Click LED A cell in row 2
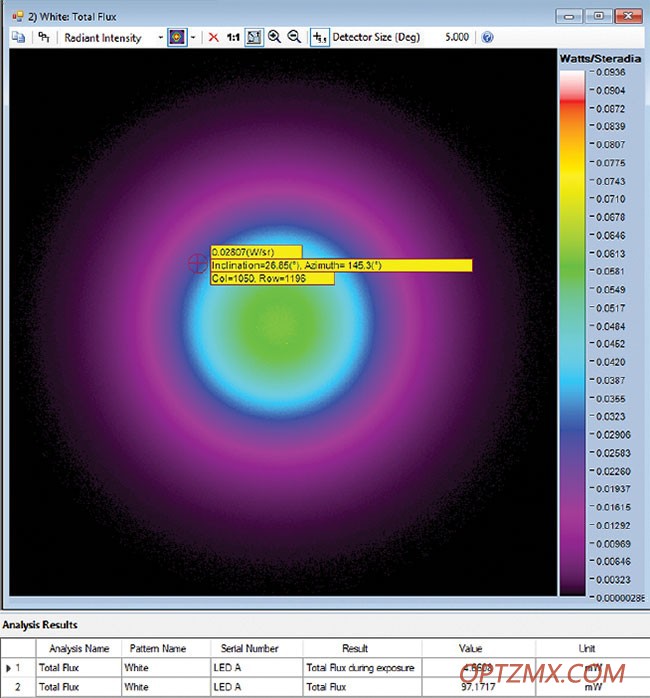650x698 pixels. point(256,687)
